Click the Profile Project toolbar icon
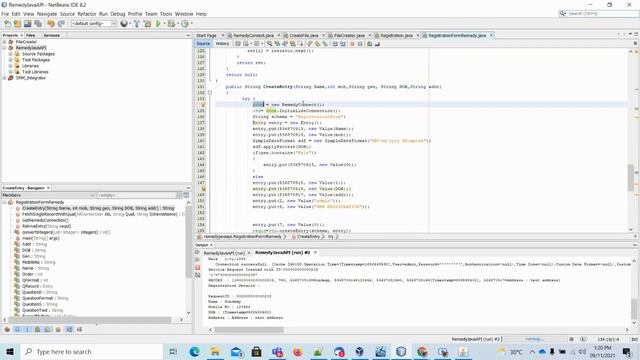The image size is (640, 360). pyautogui.click(x=185, y=24)
